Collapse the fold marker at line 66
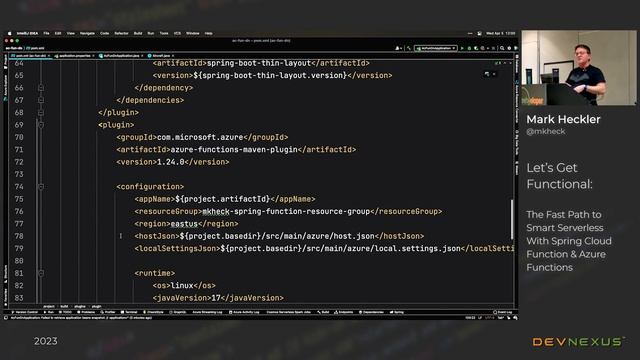Viewport: 640px width, 360px height. pos(41,88)
